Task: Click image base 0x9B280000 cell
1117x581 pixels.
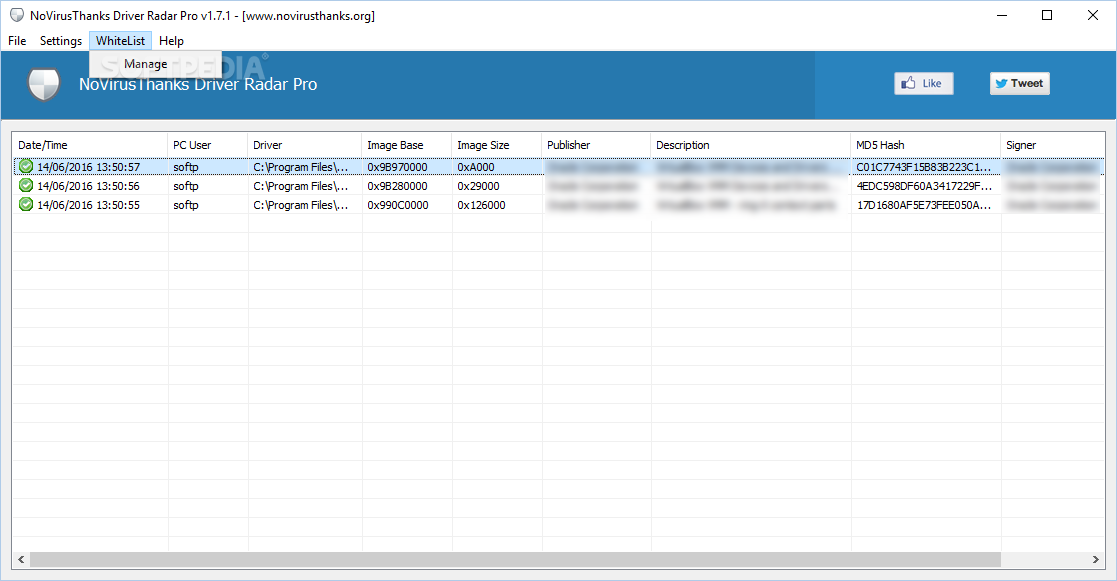Action: click(398, 186)
